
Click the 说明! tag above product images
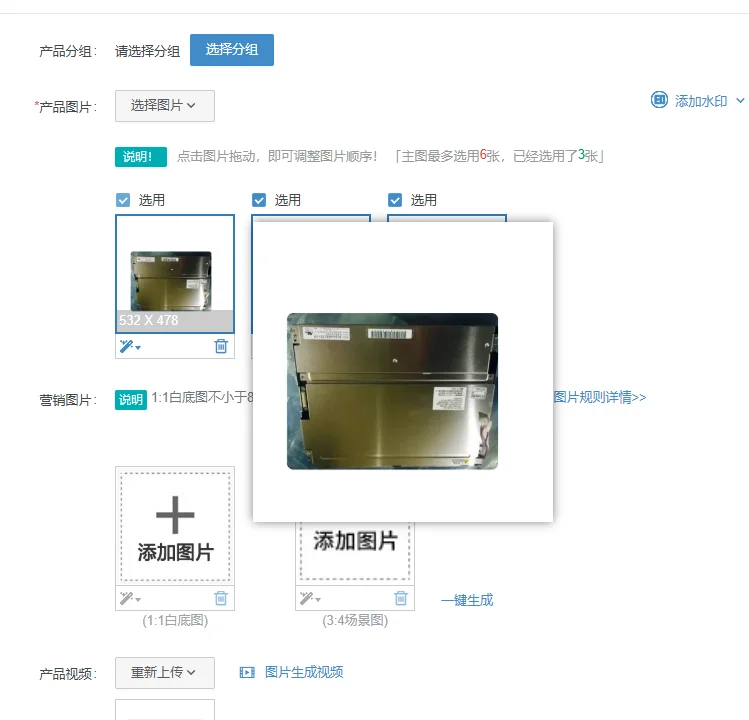(x=141, y=157)
